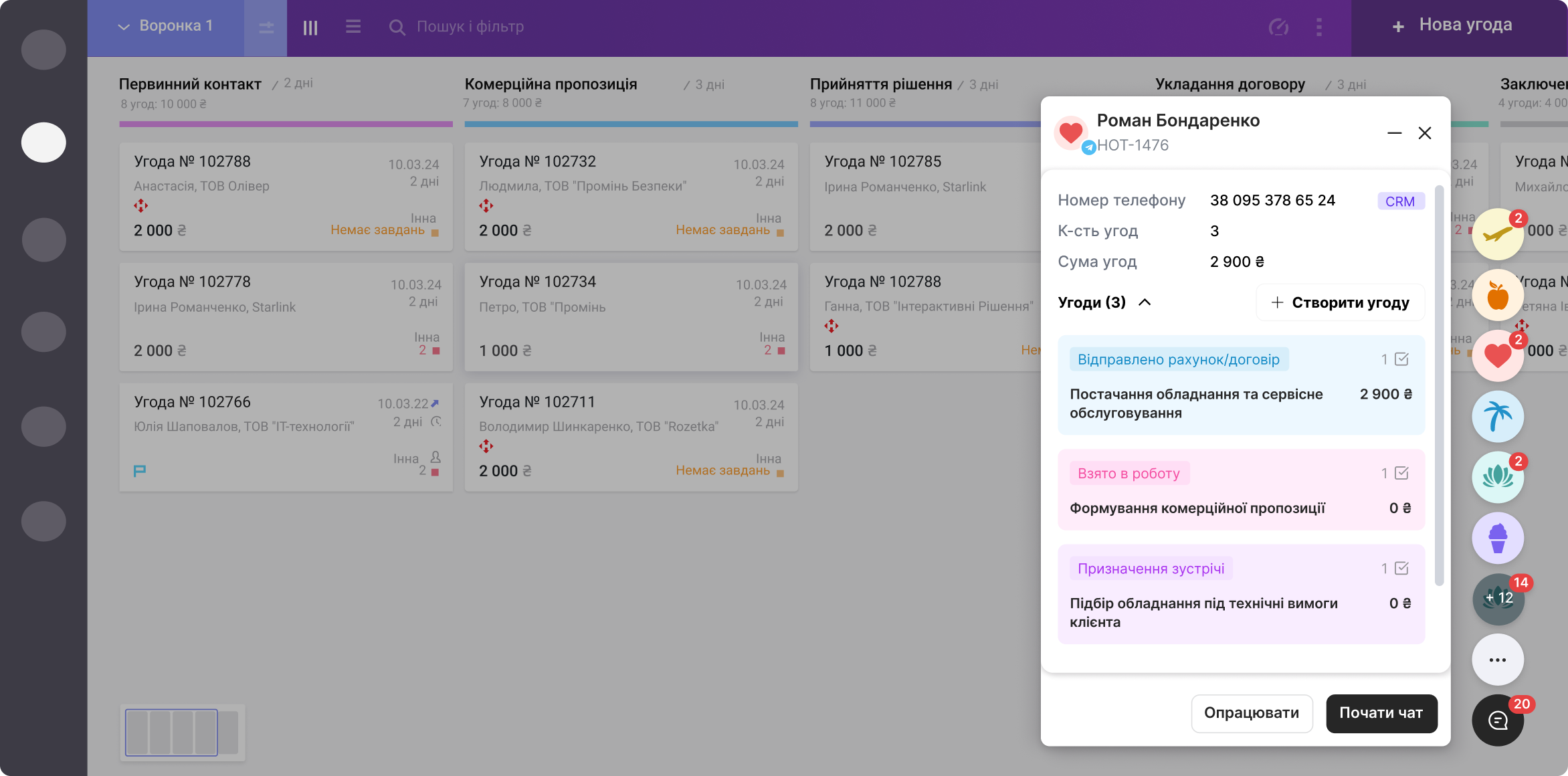Click the three-dots more chats button
The image size is (1568, 776).
pos(1497,660)
